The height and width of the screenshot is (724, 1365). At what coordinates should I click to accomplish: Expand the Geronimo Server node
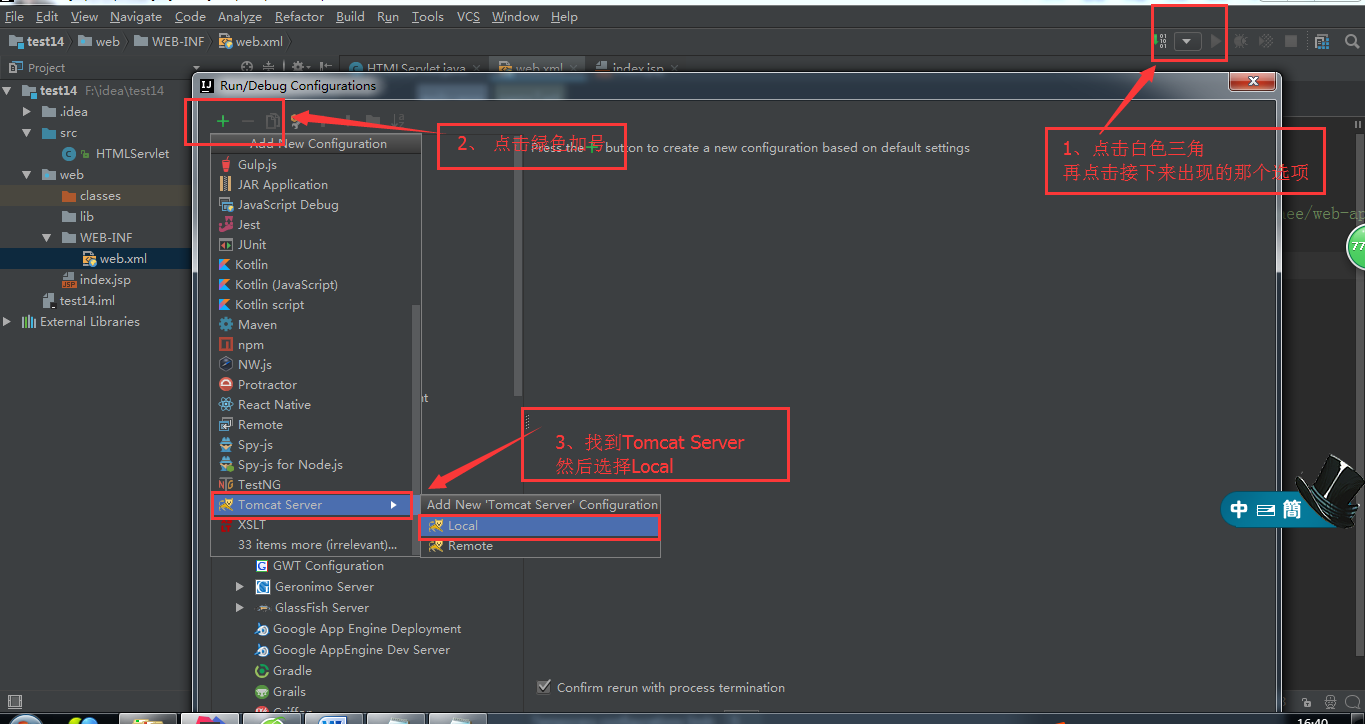coord(240,587)
